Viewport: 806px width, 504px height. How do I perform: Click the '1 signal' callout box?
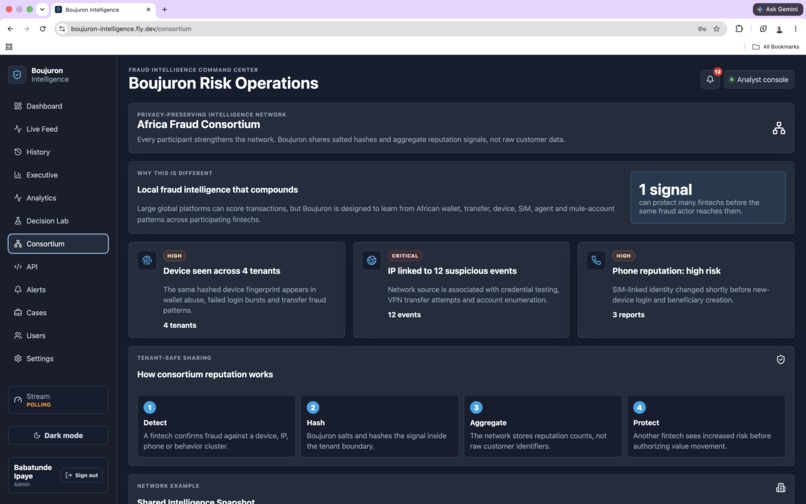coord(708,197)
